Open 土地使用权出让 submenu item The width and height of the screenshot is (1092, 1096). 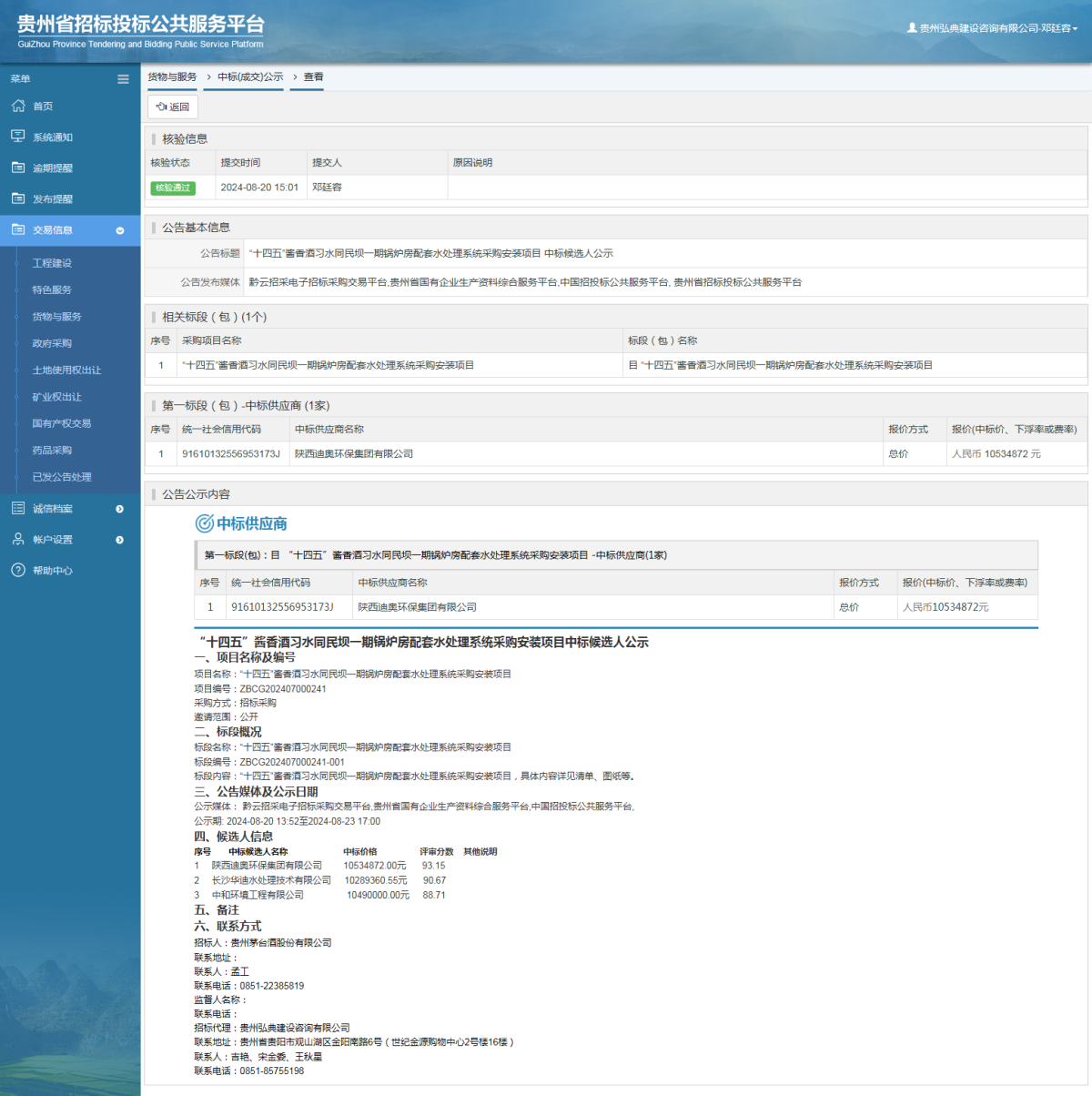coord(66,370)
